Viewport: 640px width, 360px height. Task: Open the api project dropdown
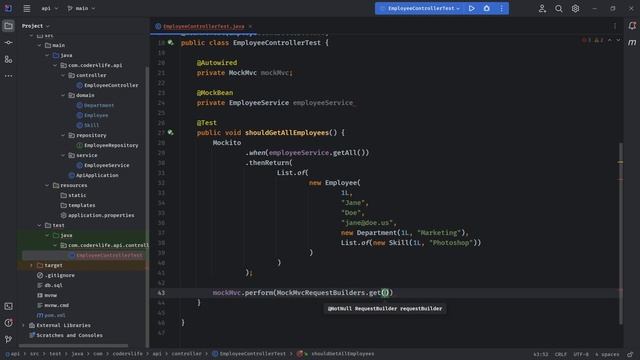pyautogui.click(x=50, y=8)
